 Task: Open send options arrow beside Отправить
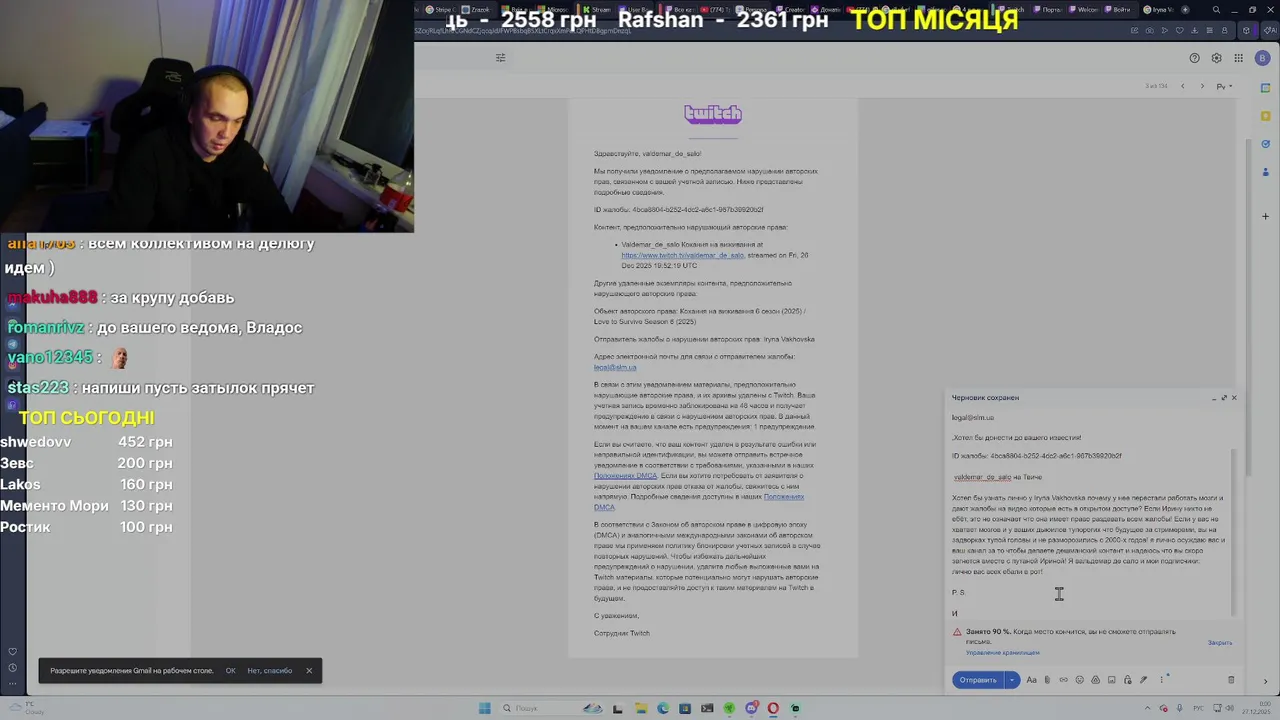coord(1012,680)
